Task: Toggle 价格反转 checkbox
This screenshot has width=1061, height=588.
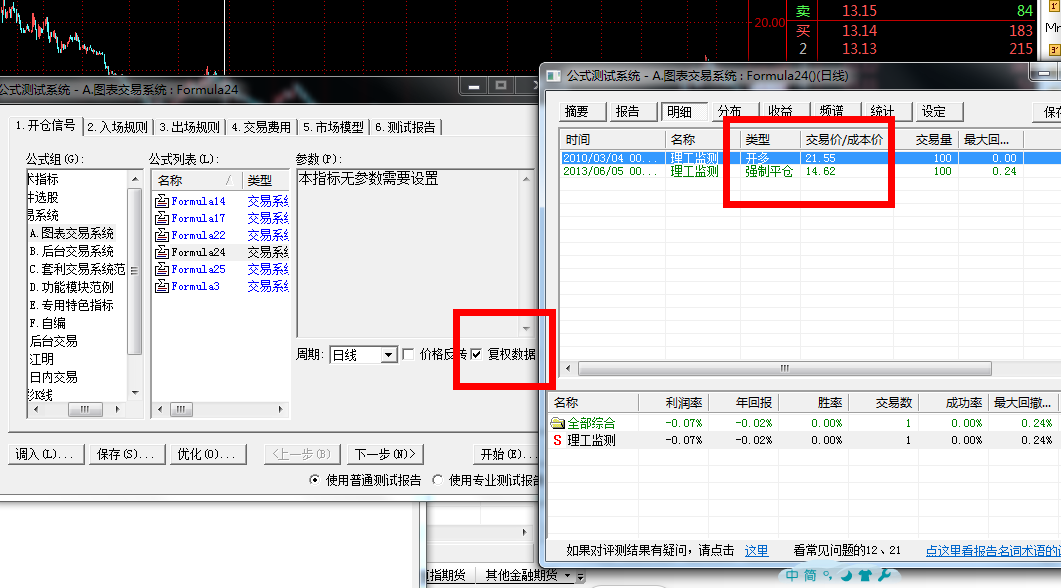Action: pyautogui.click(x=408, y=354)
